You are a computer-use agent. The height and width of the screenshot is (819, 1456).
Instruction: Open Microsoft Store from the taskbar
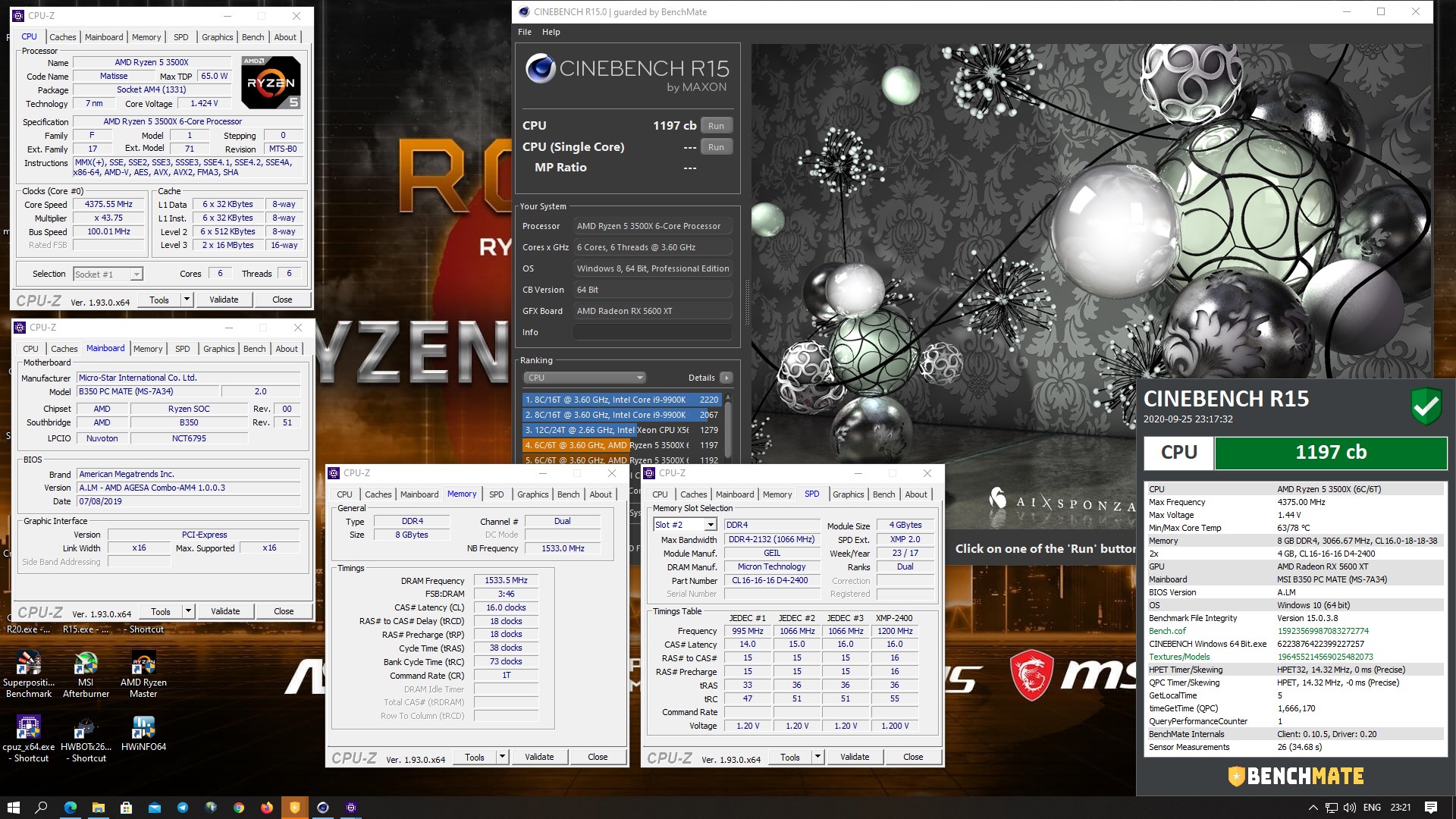coord(127,808)
